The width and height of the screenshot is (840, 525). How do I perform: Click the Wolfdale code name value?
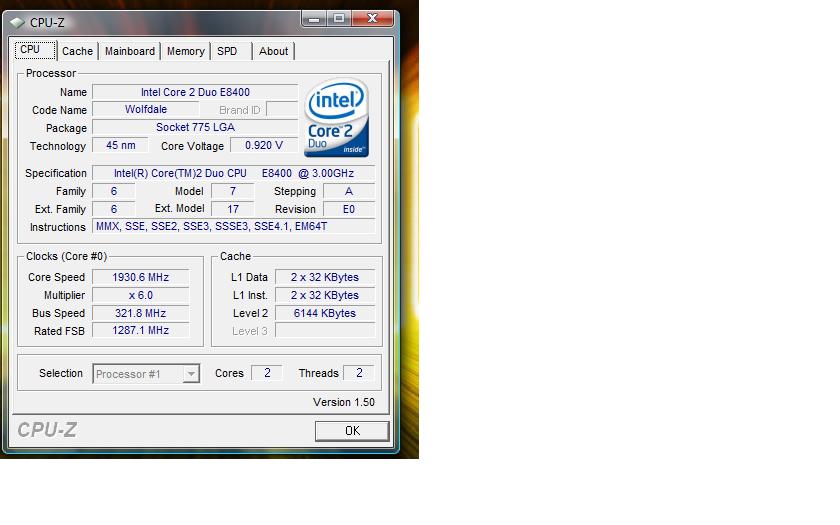(146, 109)
